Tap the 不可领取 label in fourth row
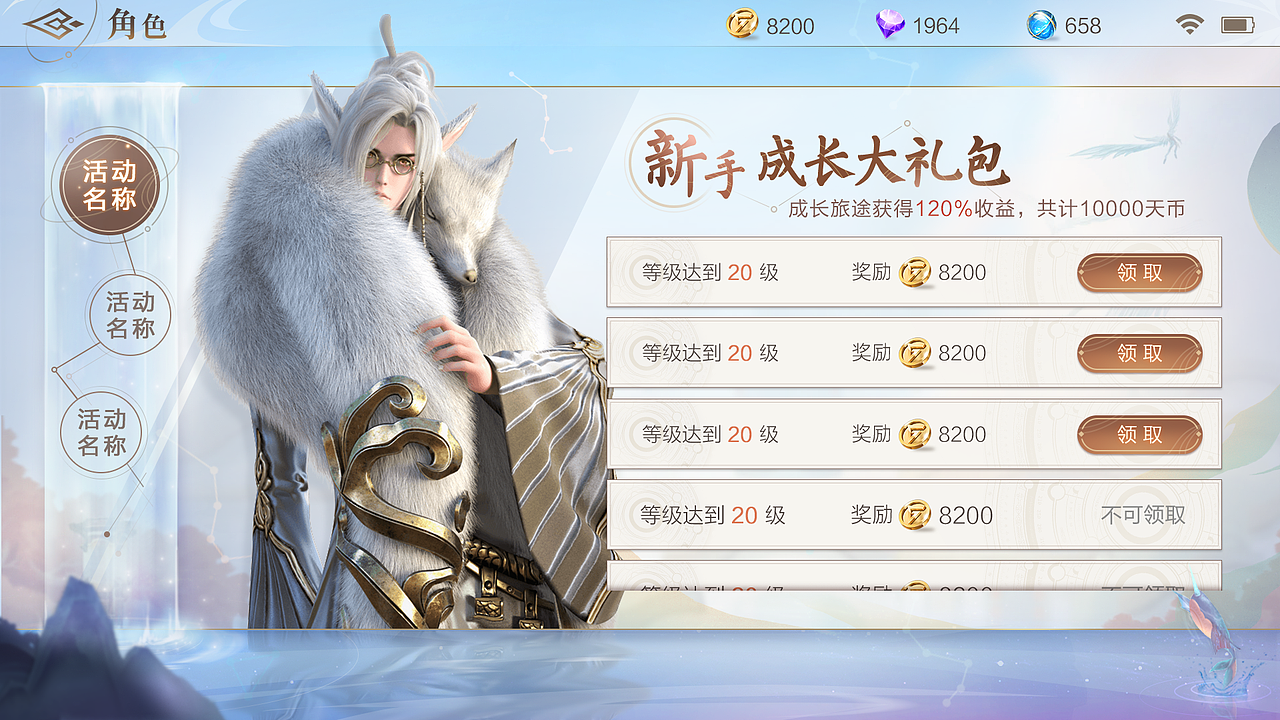 click(x=1143, y=515)
